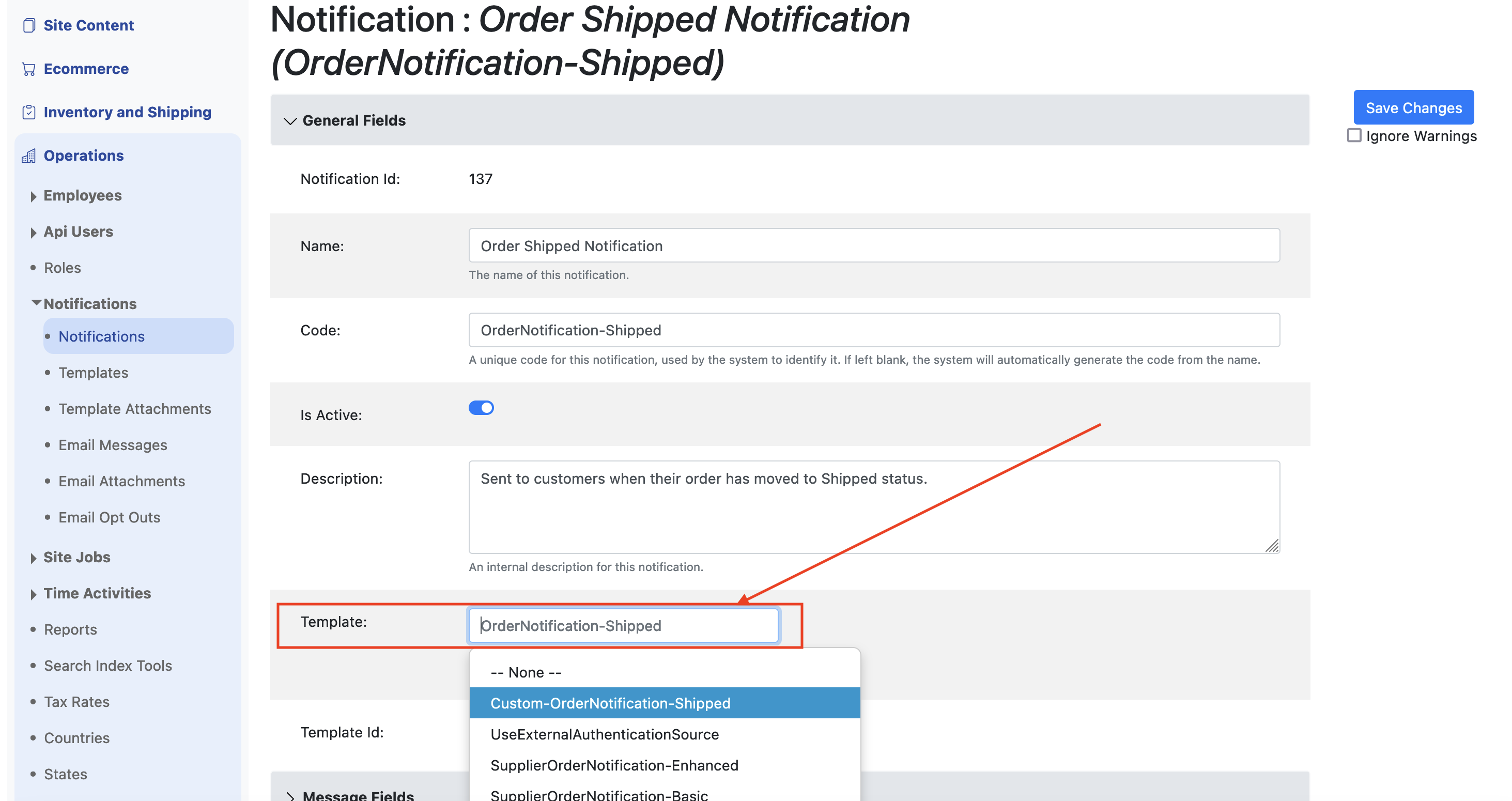Open the Ecommerce section link

coord(86,69)
